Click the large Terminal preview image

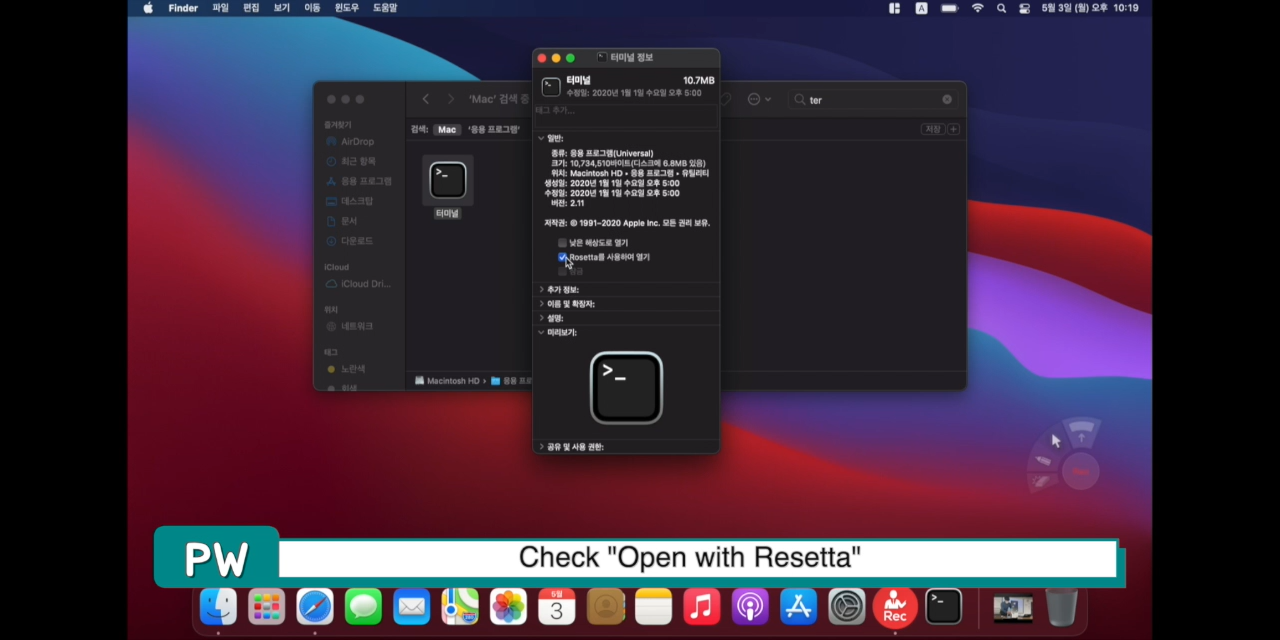(626, 388)
